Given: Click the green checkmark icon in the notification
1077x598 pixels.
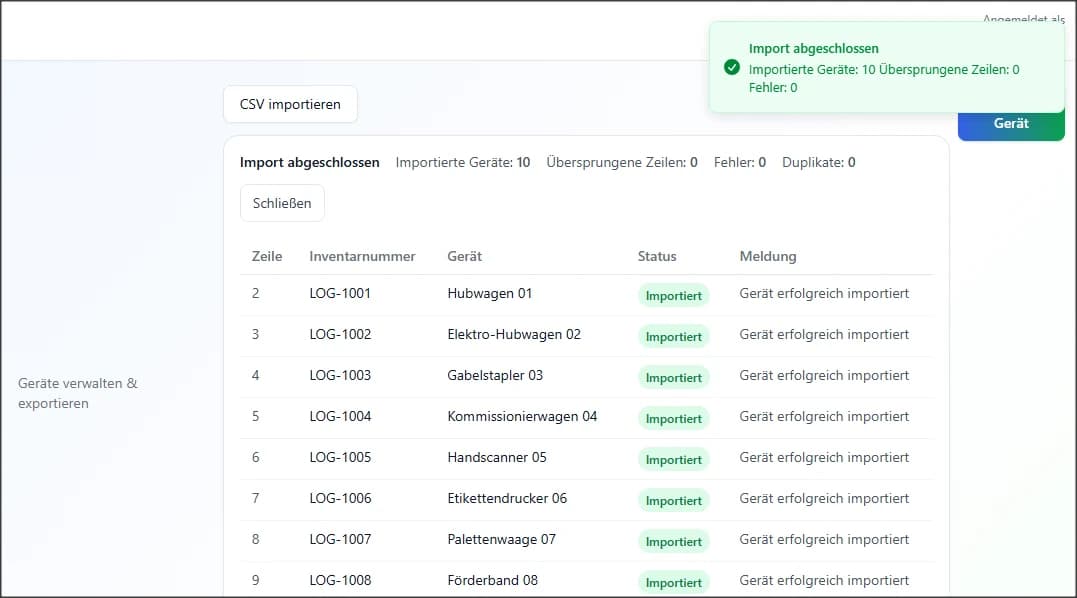Looking at the screenshot, I should click(x=732, y=67).
